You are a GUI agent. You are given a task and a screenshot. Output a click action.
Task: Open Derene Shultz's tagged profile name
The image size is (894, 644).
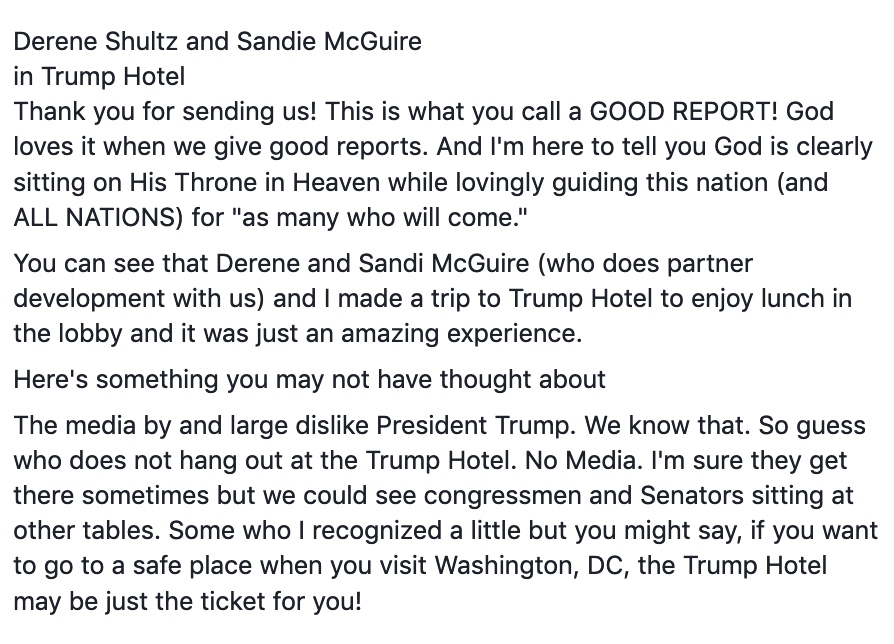click(96, 42)
